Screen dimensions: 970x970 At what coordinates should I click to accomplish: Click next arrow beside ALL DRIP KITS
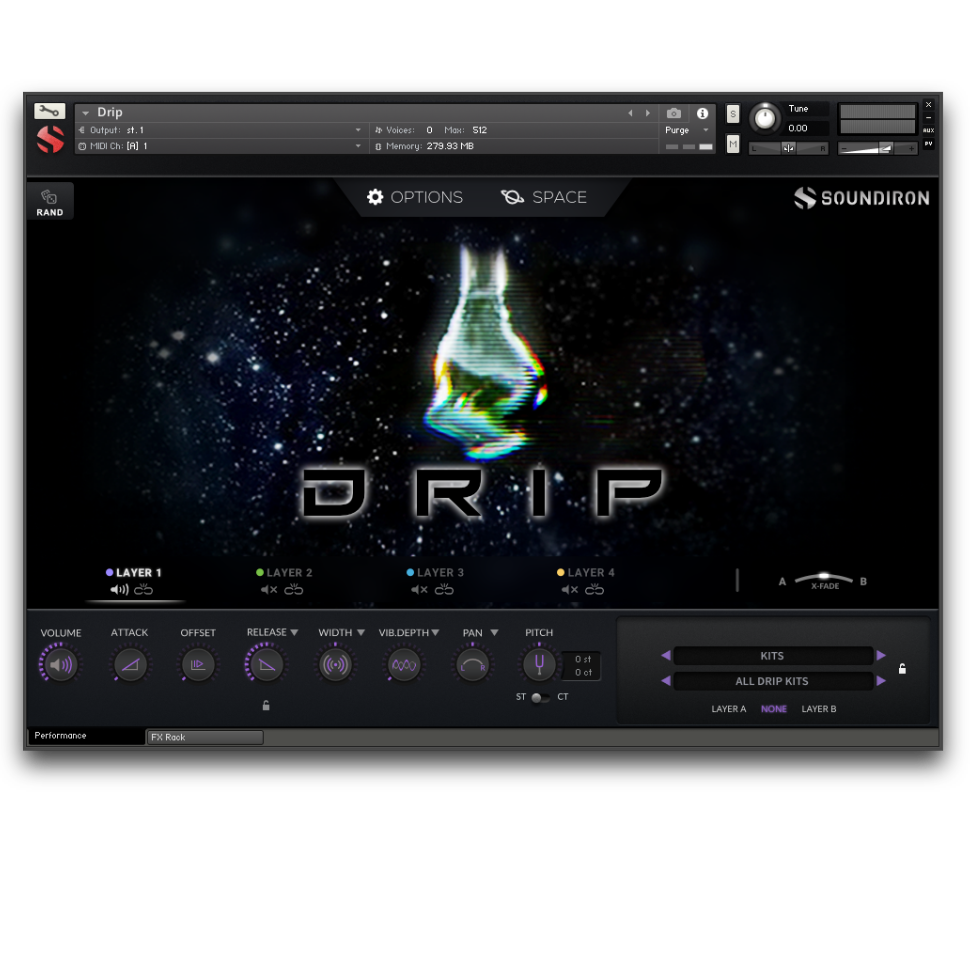tap(881, 681)
